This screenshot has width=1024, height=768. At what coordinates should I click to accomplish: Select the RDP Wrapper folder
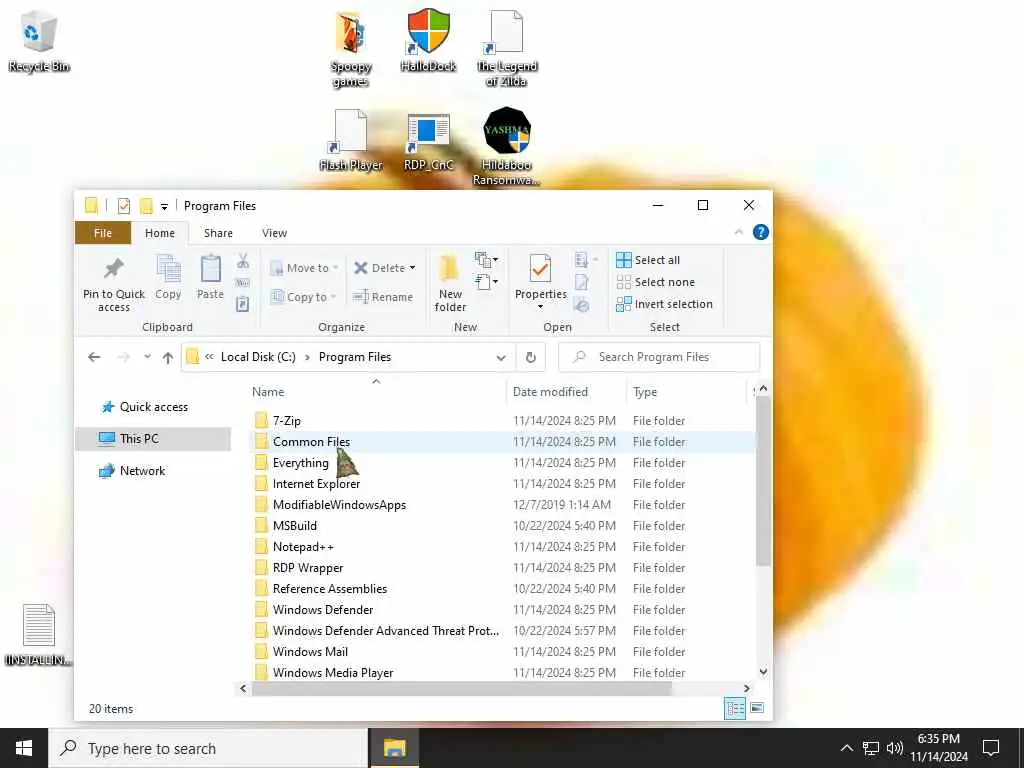(x=308, y=568)
